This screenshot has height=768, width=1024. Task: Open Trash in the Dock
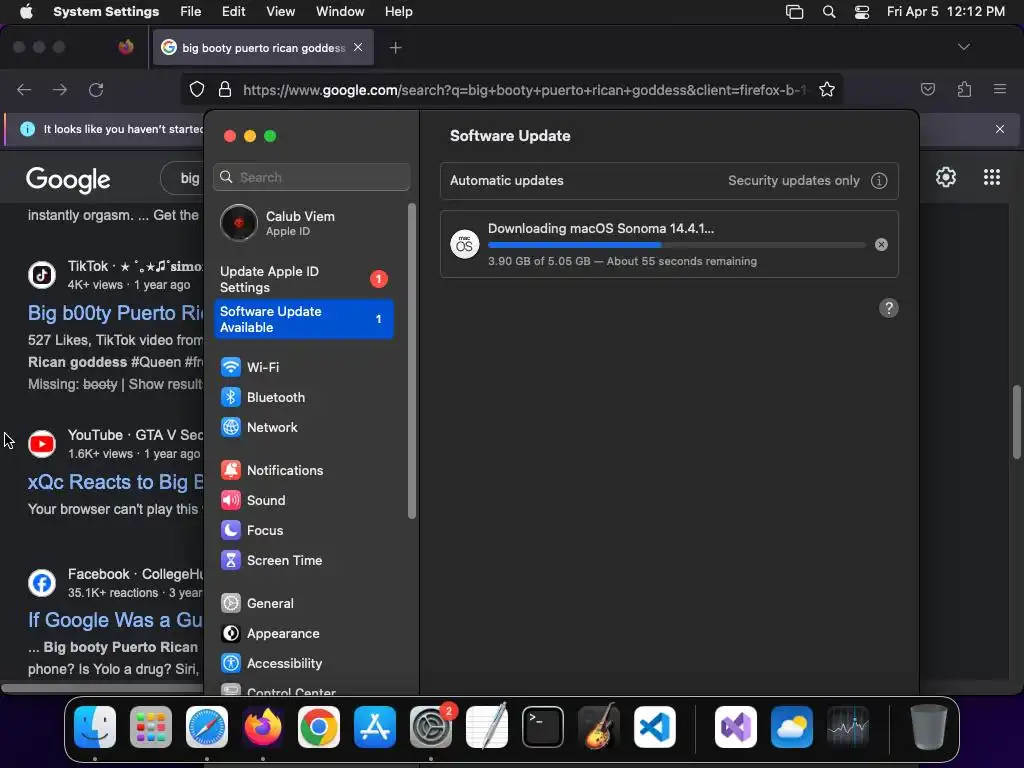click(929, 727)
